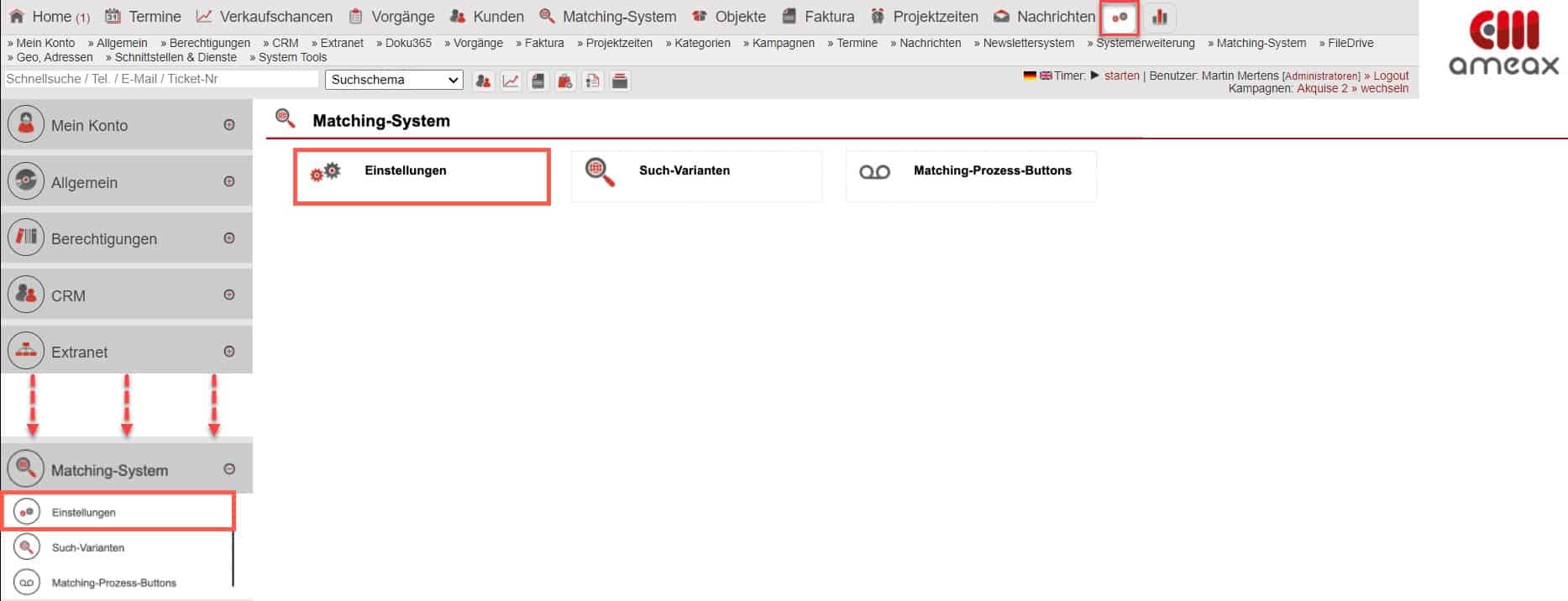Open the Einstellungen tile
Viewport: 1568px width, 601px height.
click(x=422, y=176)
